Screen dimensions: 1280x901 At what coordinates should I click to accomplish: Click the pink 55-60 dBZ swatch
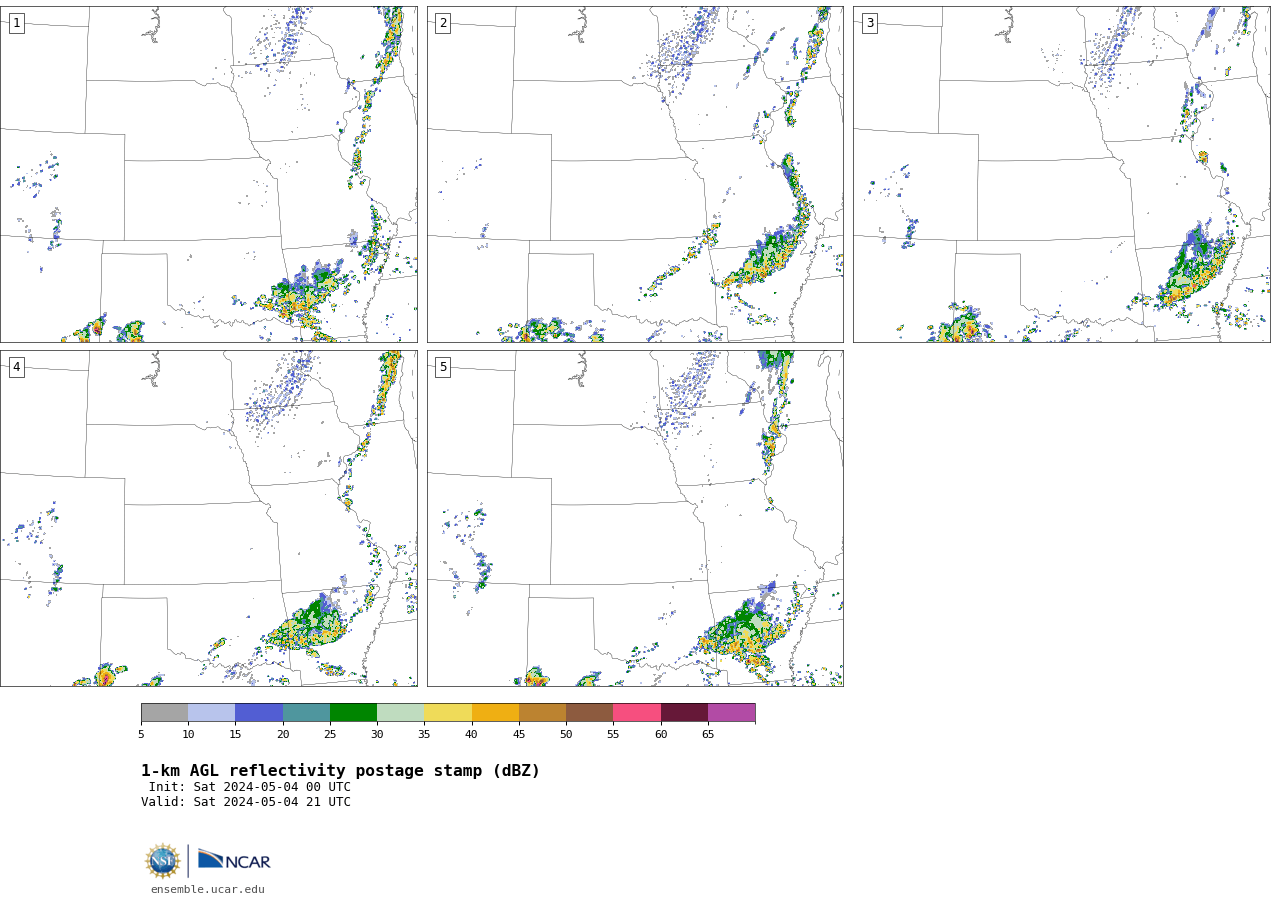[x=637, y=713]
